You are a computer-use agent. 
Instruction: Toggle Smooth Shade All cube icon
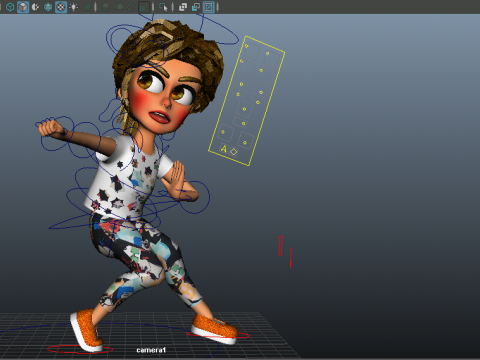[x=23, y=7]
